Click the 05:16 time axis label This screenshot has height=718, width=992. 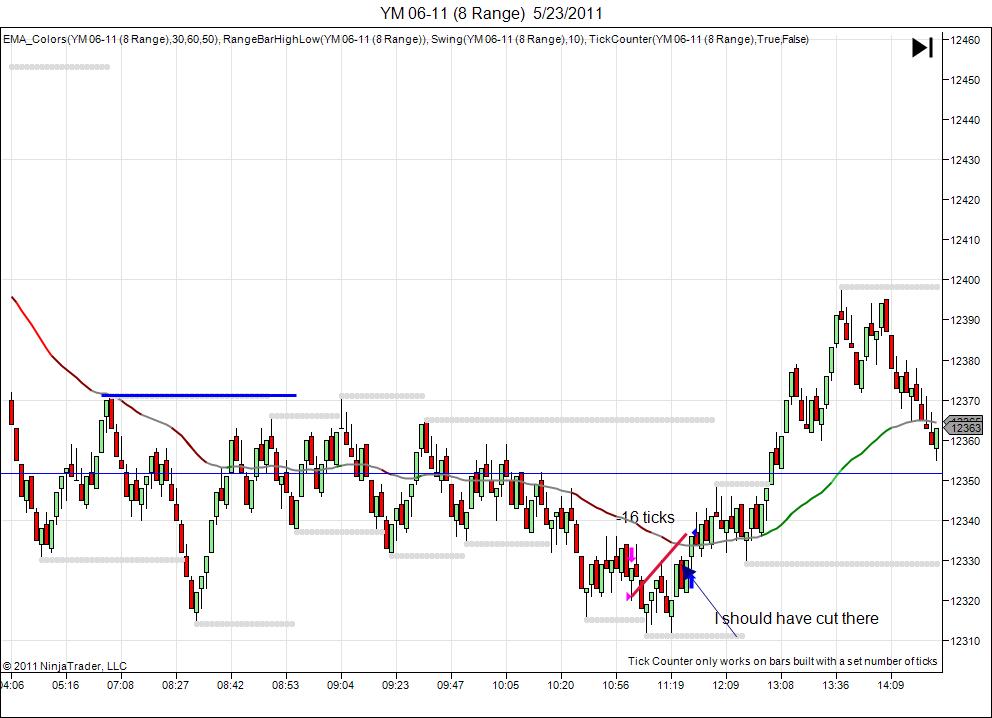(65, 685)
